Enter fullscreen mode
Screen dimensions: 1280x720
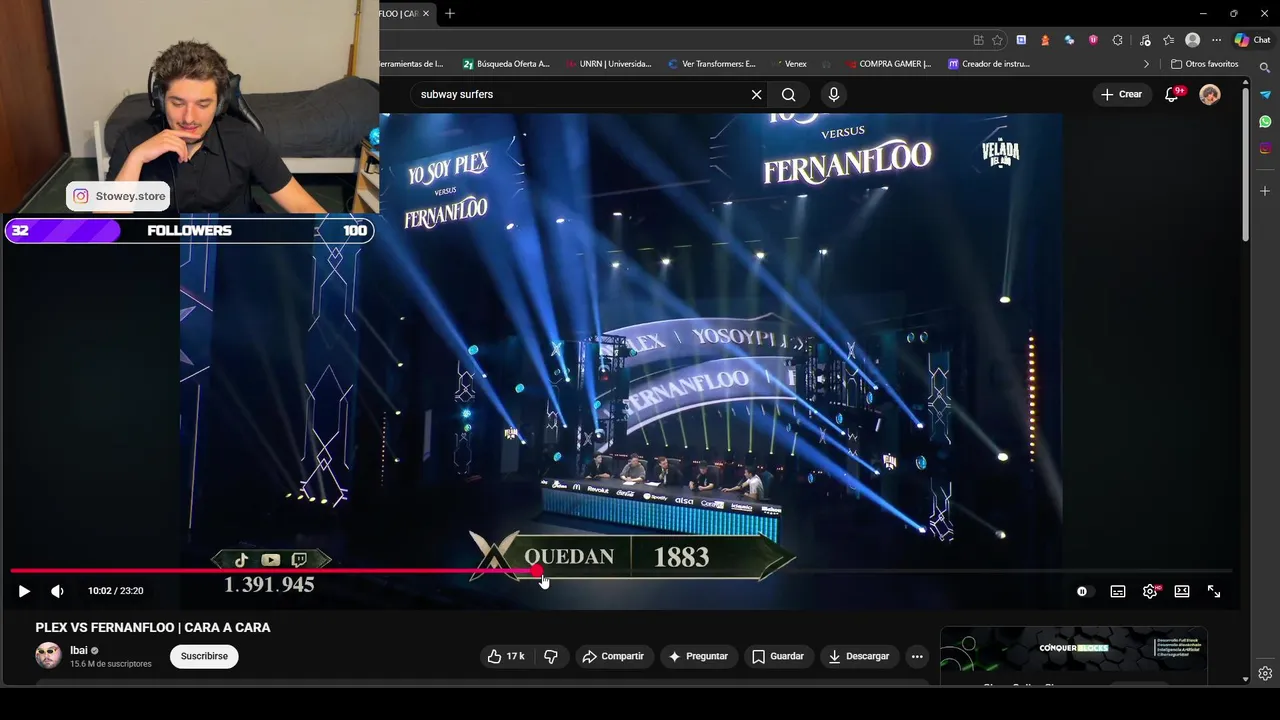pyautogui.click(x=1214, y=591)
